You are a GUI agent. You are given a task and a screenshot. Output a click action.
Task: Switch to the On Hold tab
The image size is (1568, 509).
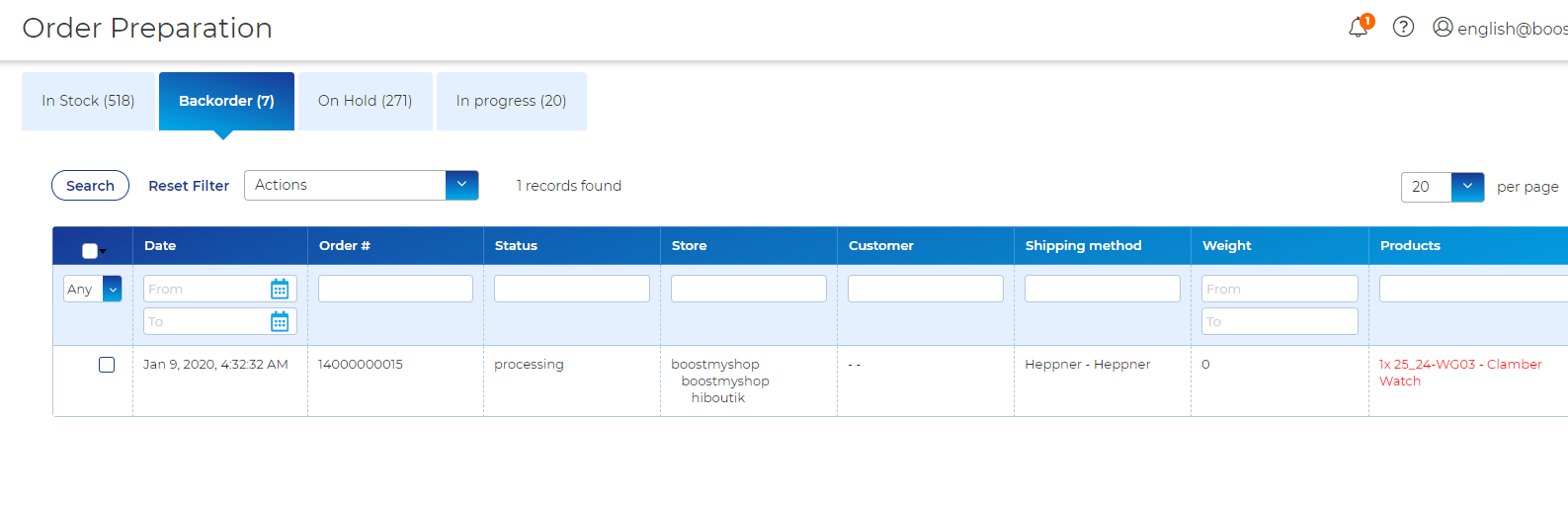[365, 101]
